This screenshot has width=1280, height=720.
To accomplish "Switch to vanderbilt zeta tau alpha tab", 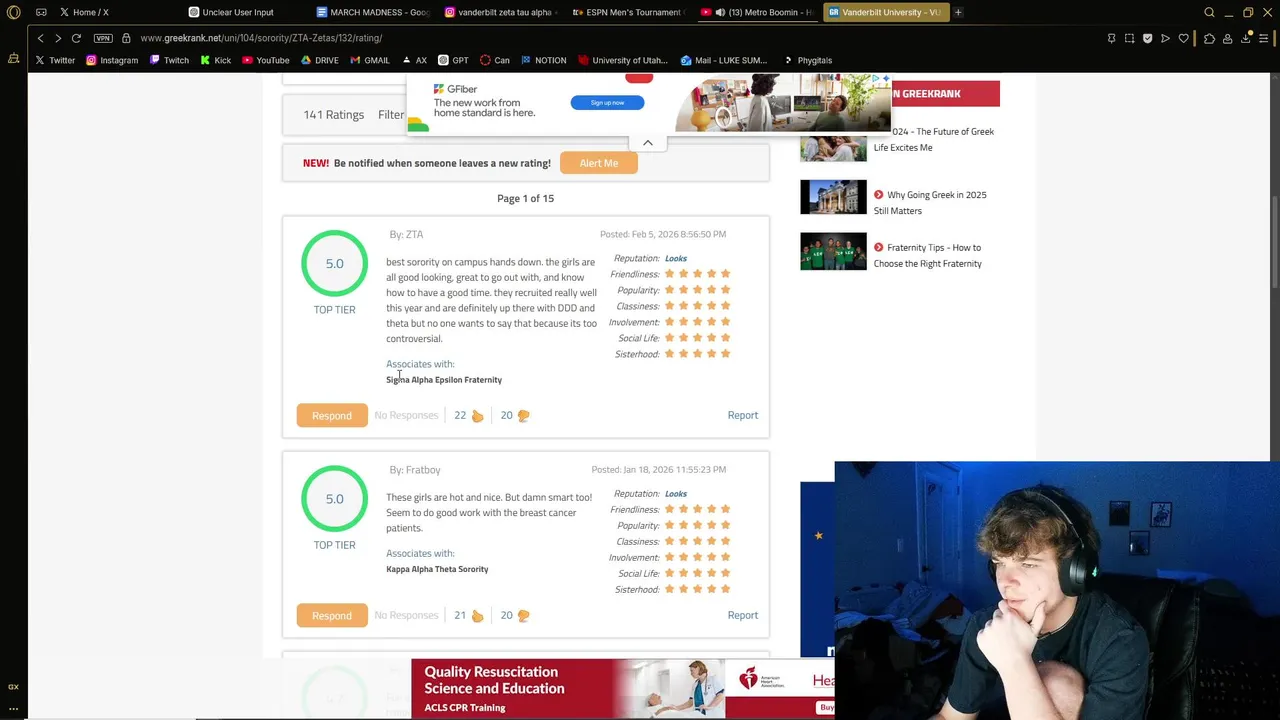I will point(501,12).
